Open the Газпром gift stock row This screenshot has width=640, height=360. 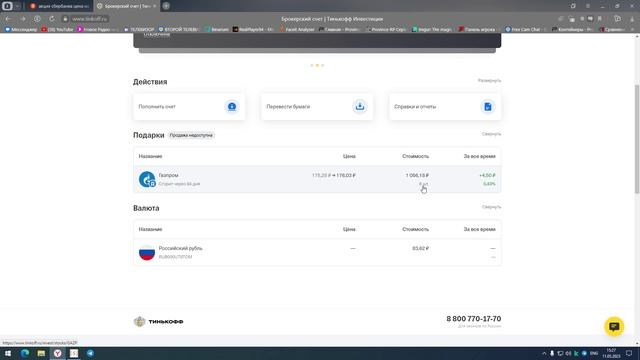point(317,179)
